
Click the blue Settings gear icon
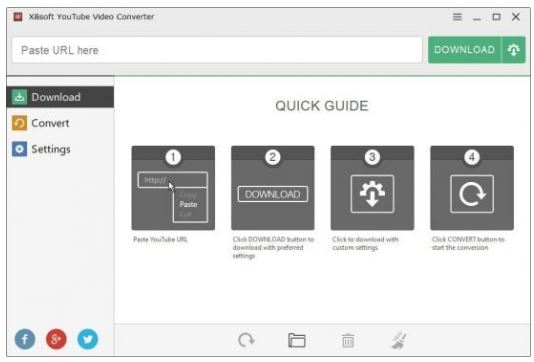click(x=19, y=149)
